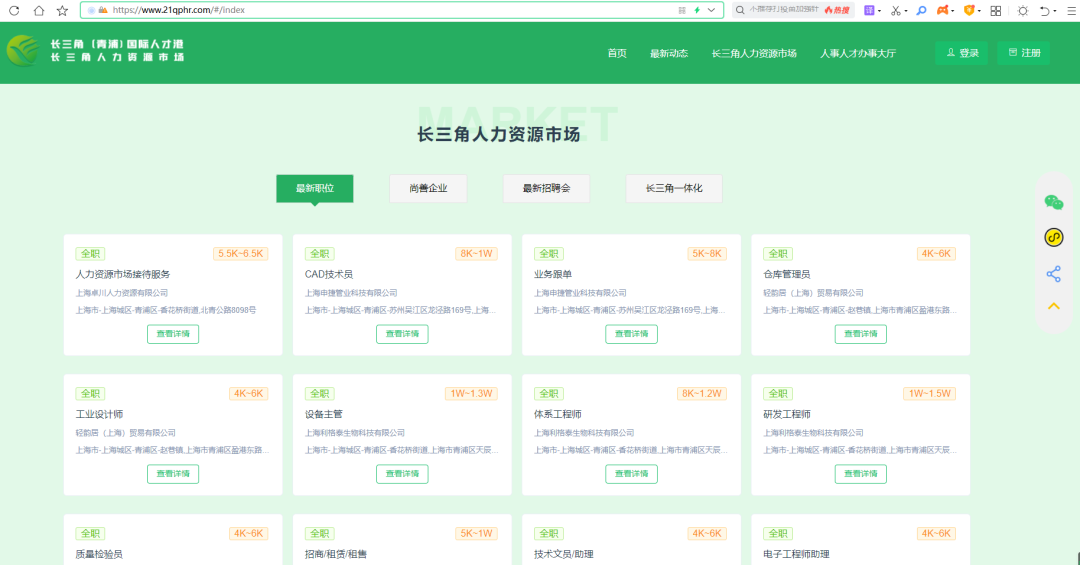Viewport: 1080px width, 565px height.
Task: Click the WeChat icon on the right sidebar
Action: point(1054,202)
